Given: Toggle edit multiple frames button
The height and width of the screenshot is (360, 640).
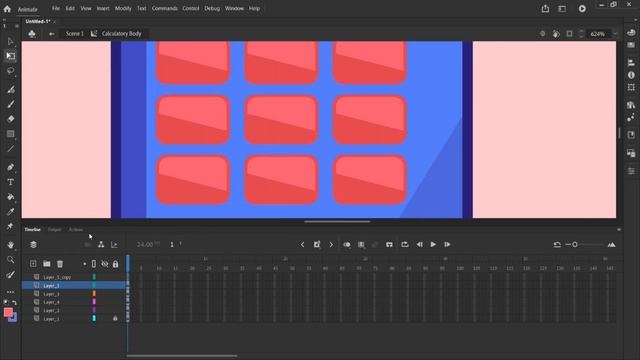Looking at the screenshot, I should [361, 244].
